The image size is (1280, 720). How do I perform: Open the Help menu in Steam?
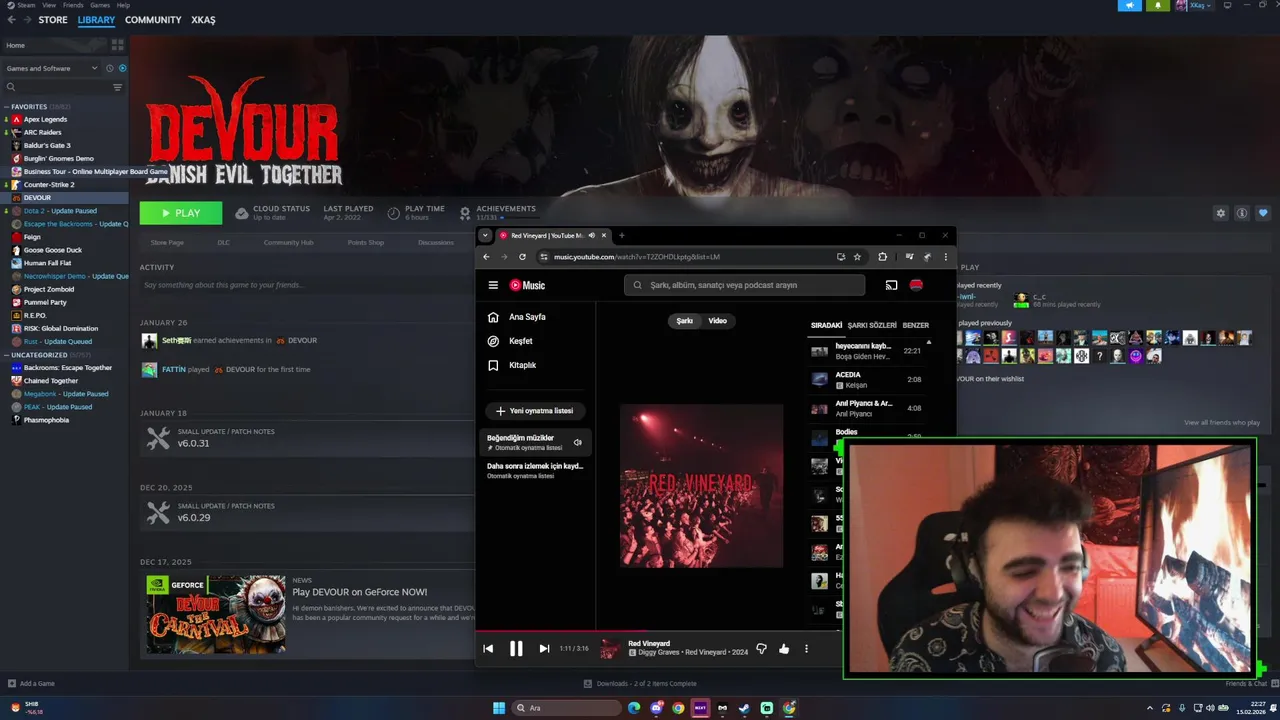point(123,5)
